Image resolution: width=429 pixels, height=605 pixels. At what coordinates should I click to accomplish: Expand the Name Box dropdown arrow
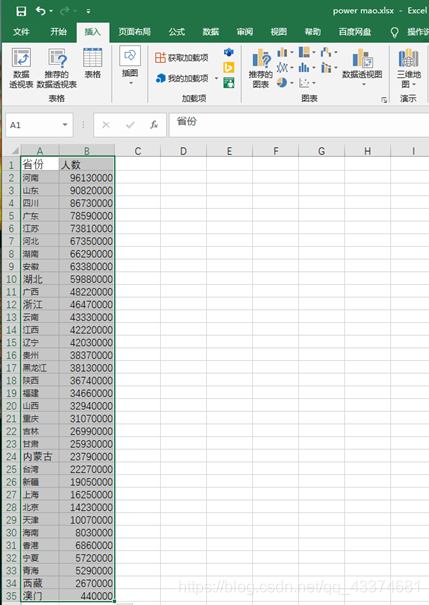point(65,125)
